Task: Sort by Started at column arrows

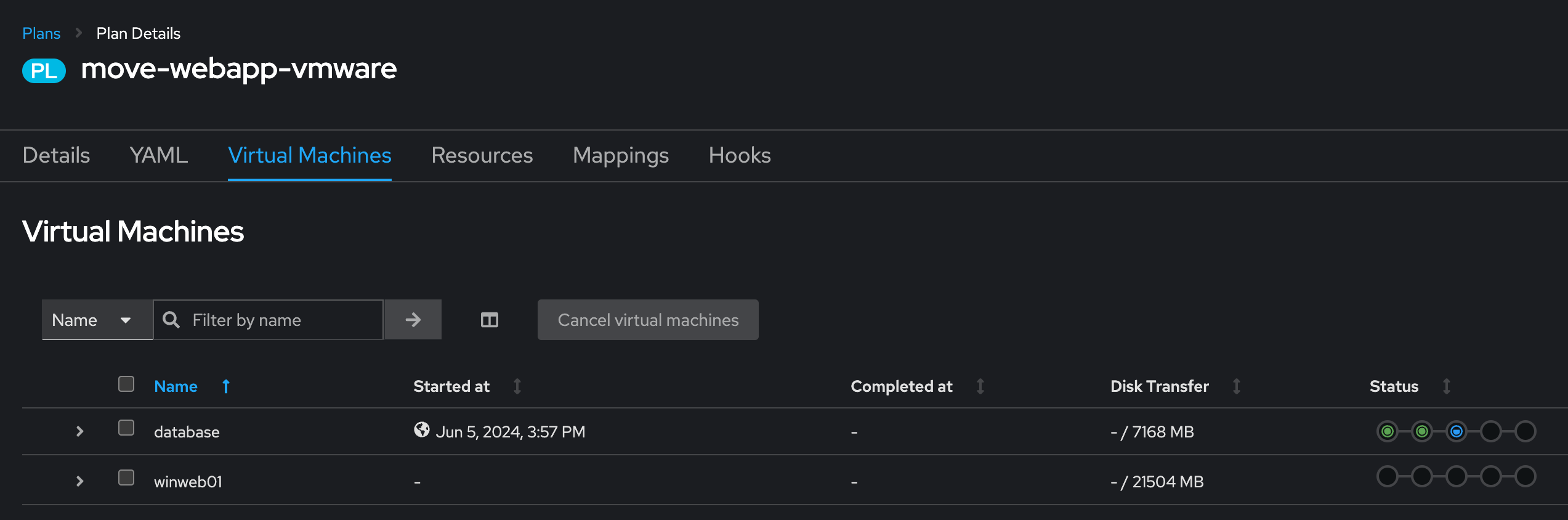Action: (x=517, y=386)
